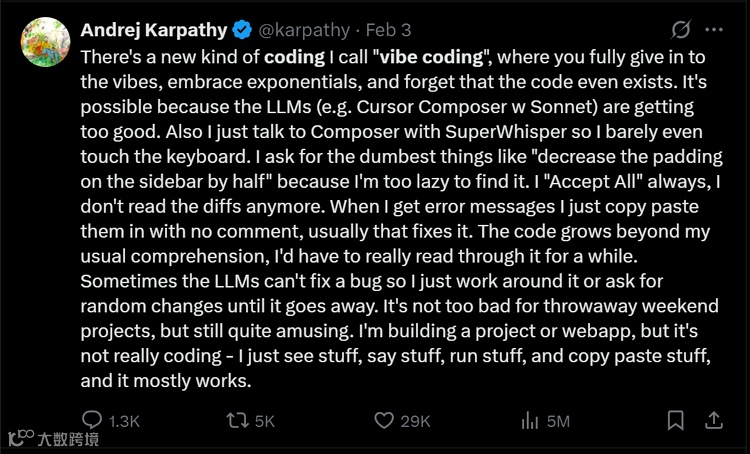
Task: Click the 29K likes count
Action: [415, 421]
